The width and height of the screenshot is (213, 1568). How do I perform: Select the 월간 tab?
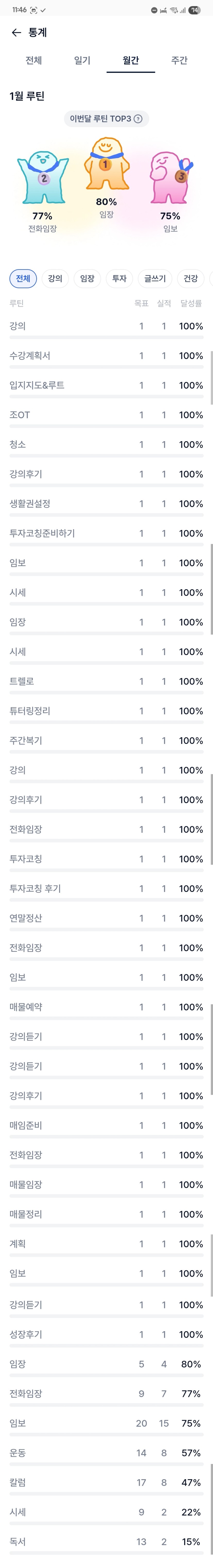tap(131, 60)
